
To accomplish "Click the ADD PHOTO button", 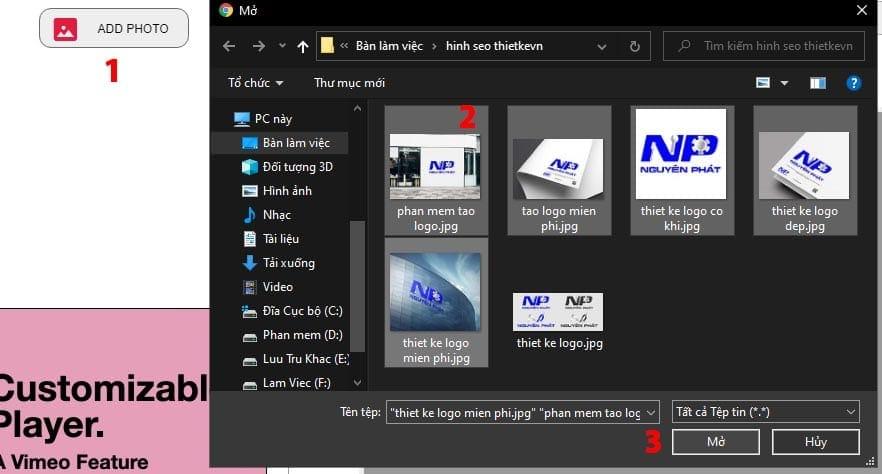I will click(114, 28).
